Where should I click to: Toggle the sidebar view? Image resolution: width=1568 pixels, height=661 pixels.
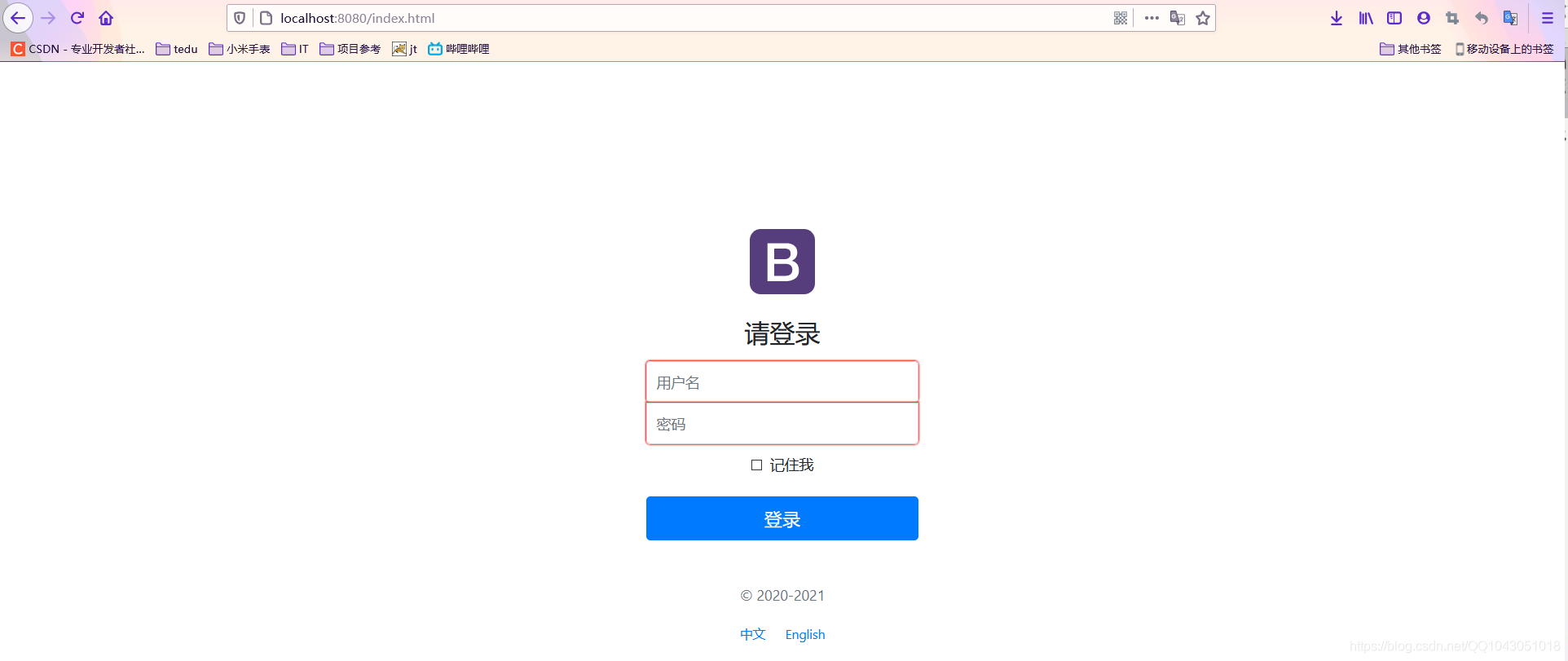[x=1394, y=18]
